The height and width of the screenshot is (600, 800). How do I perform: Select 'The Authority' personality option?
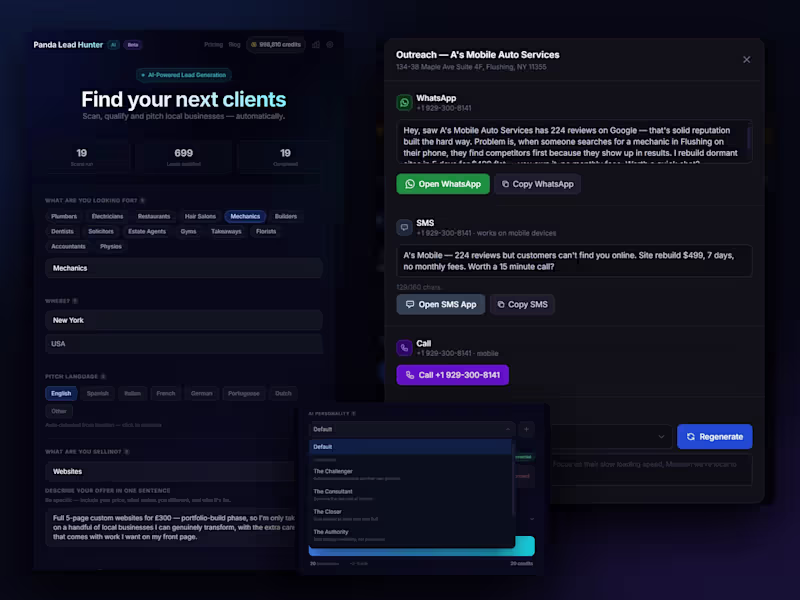pos(411,535)
